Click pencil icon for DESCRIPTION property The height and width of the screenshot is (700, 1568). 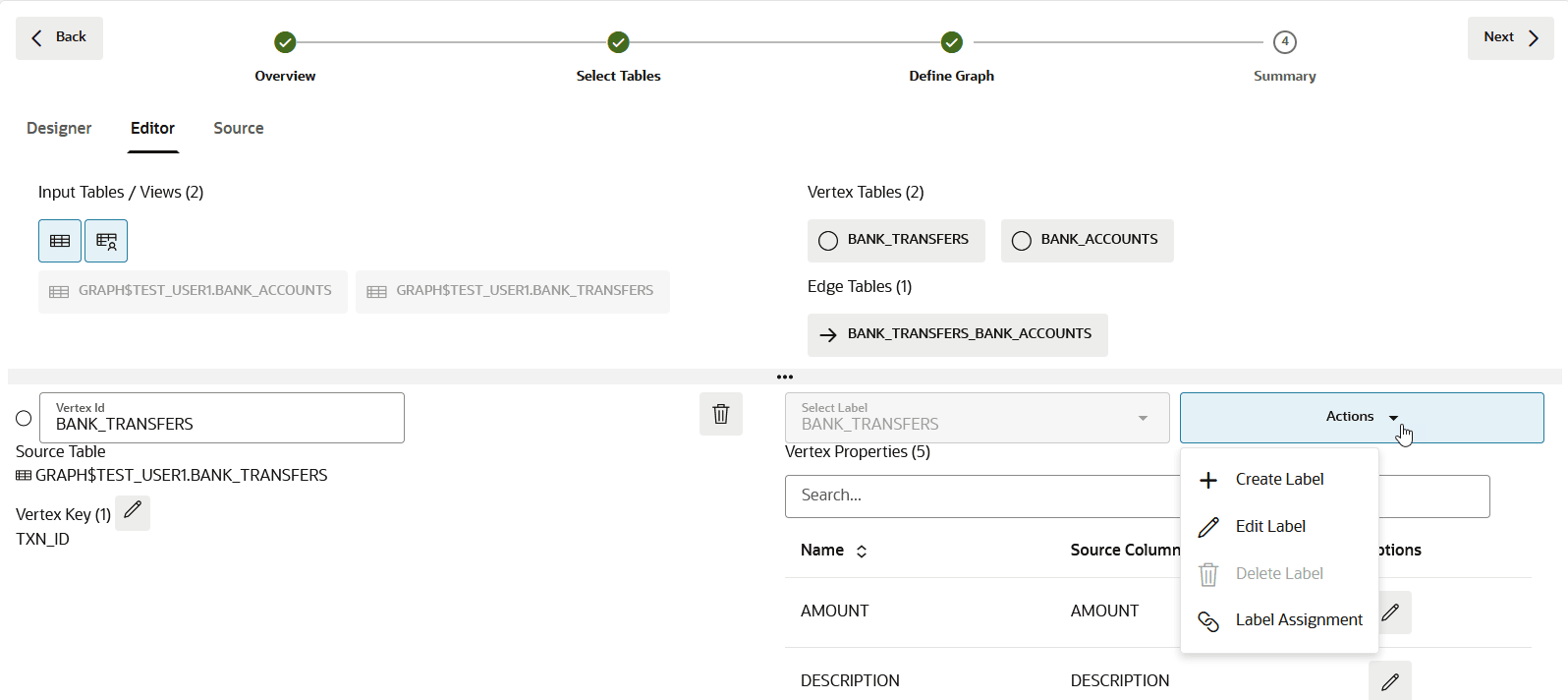pos(1390,681)
